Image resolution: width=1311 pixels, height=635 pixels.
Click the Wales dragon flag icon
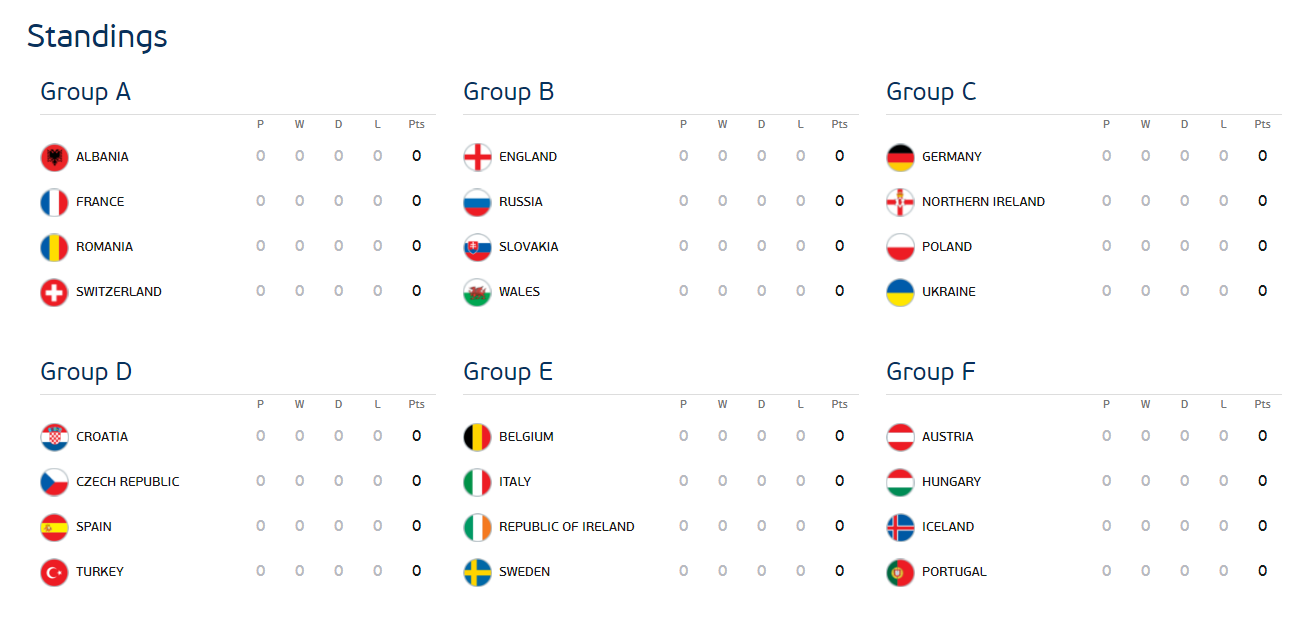click(x=477, y=292)
